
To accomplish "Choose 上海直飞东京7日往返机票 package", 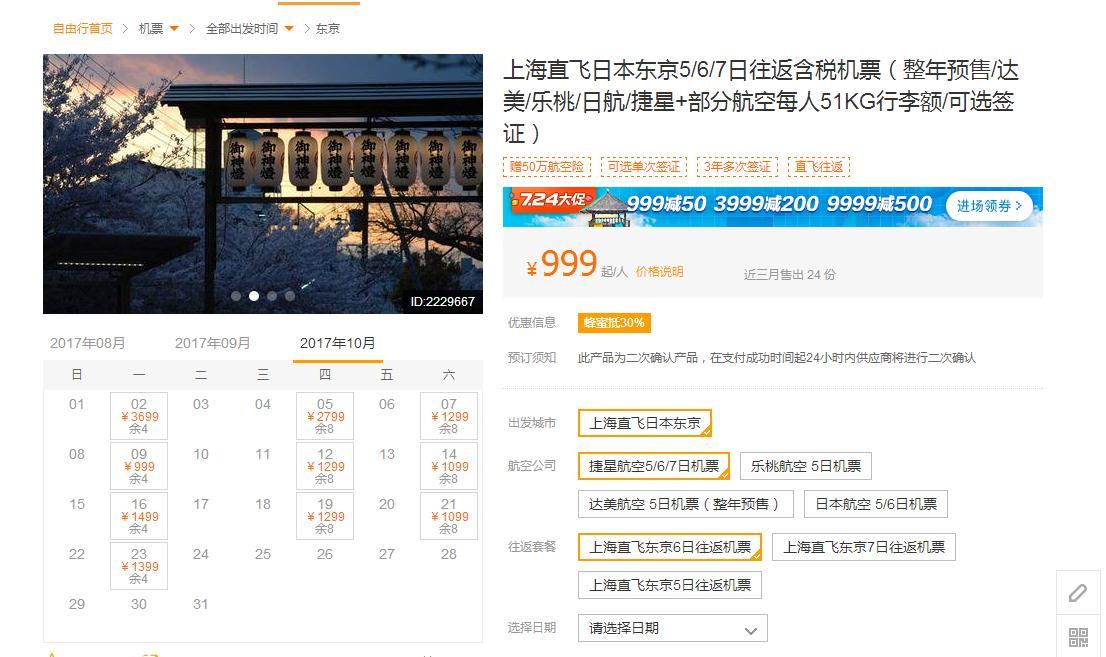I will [864, 548].
